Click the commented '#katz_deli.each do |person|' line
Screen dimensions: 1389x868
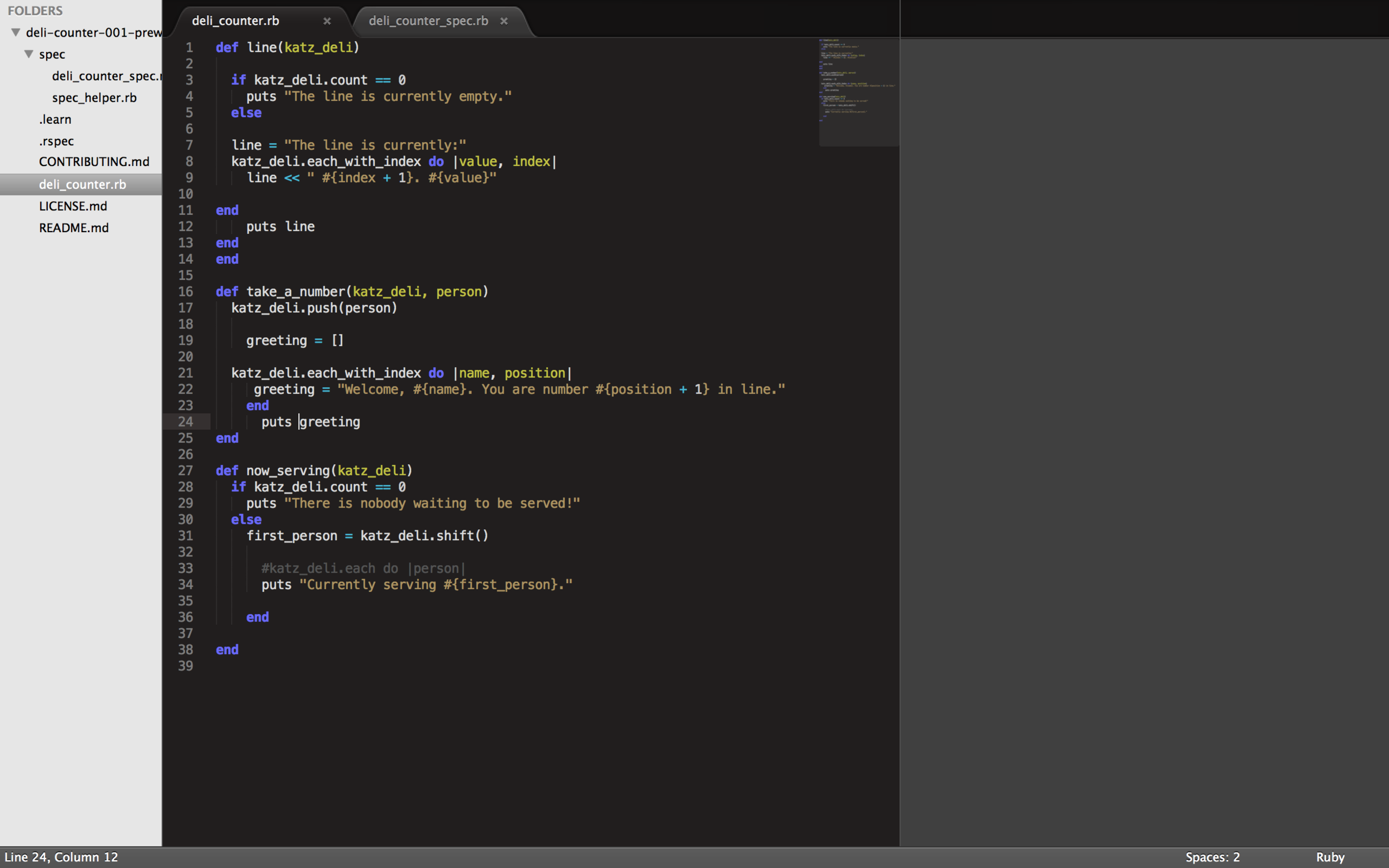(x=363, y=568)
